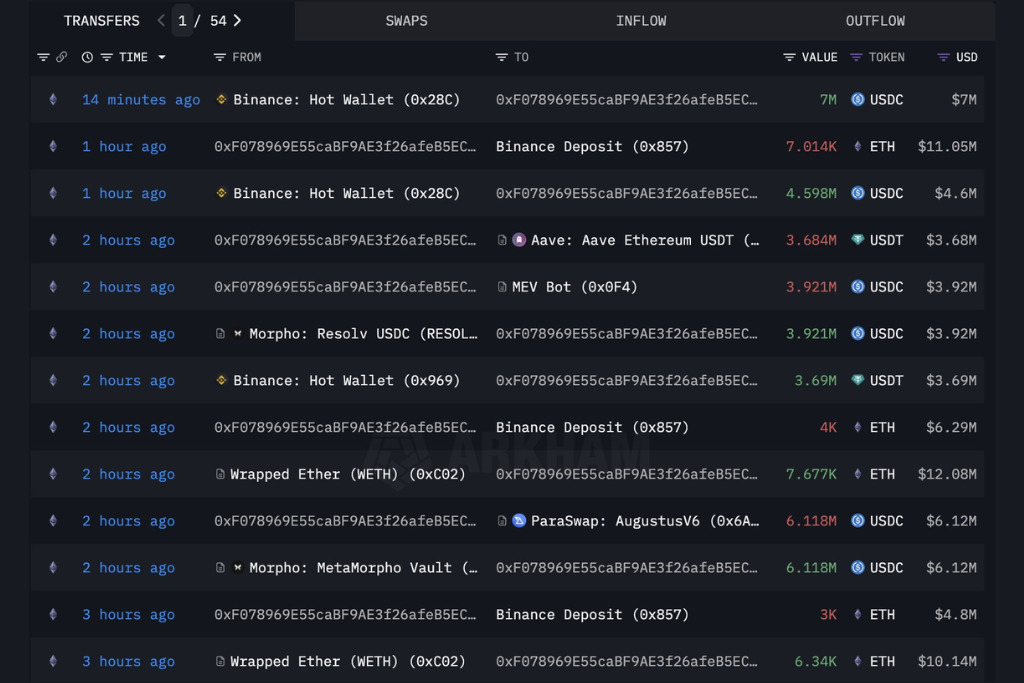
Task: Click Ethereum chain icon in 14 minutes row
Action: tap(53, 100)
